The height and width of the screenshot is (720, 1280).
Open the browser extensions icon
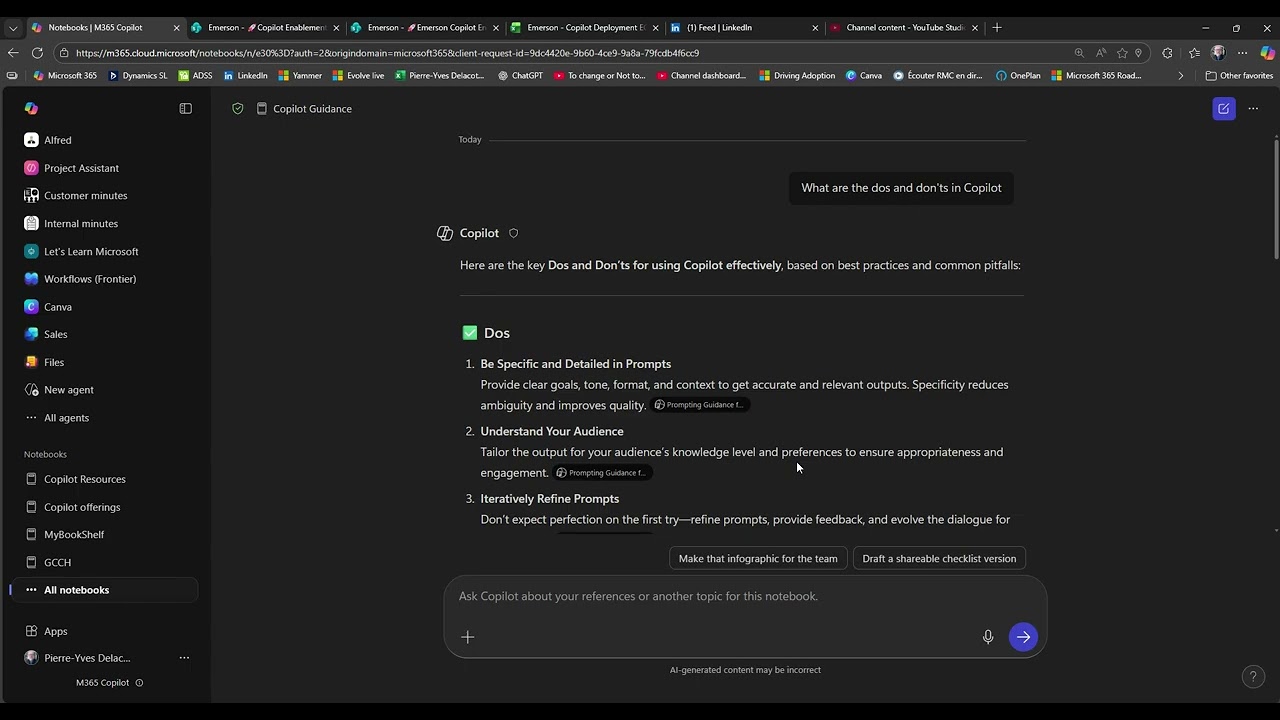pos(1167,53)
